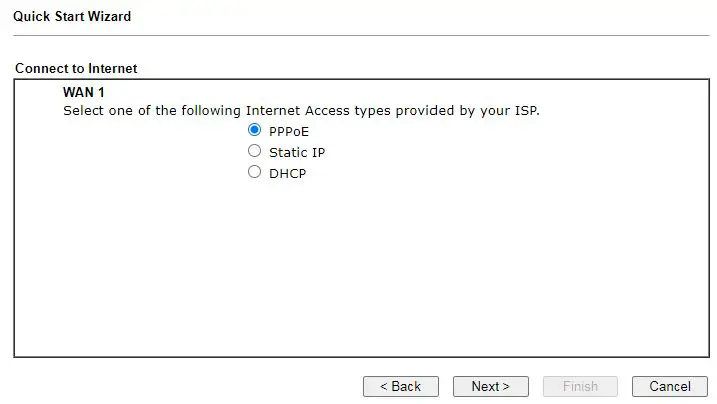The height and width of the screenshot is (404, 717).
Task: Choose the Static IP radio option
Action: [x=254, y=152]
